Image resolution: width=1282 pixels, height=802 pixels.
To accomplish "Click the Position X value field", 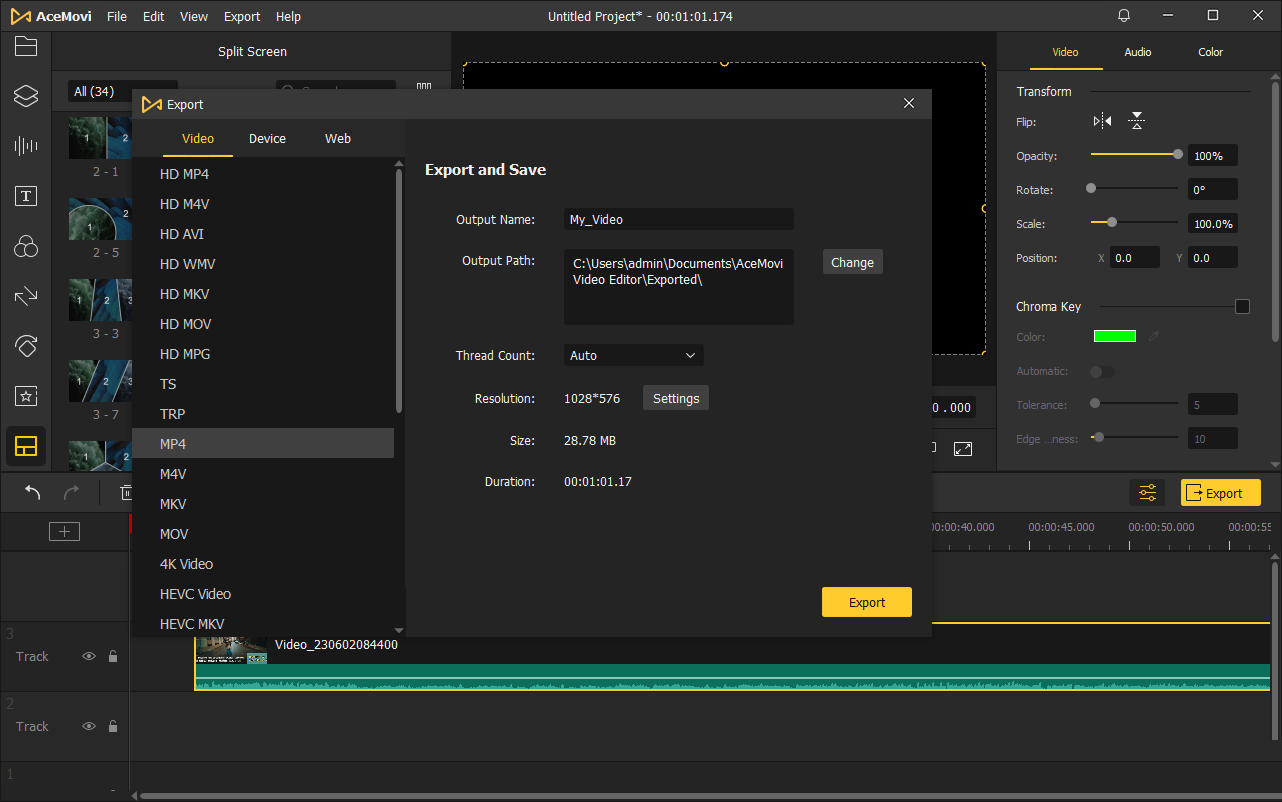I will (1135, 258).
